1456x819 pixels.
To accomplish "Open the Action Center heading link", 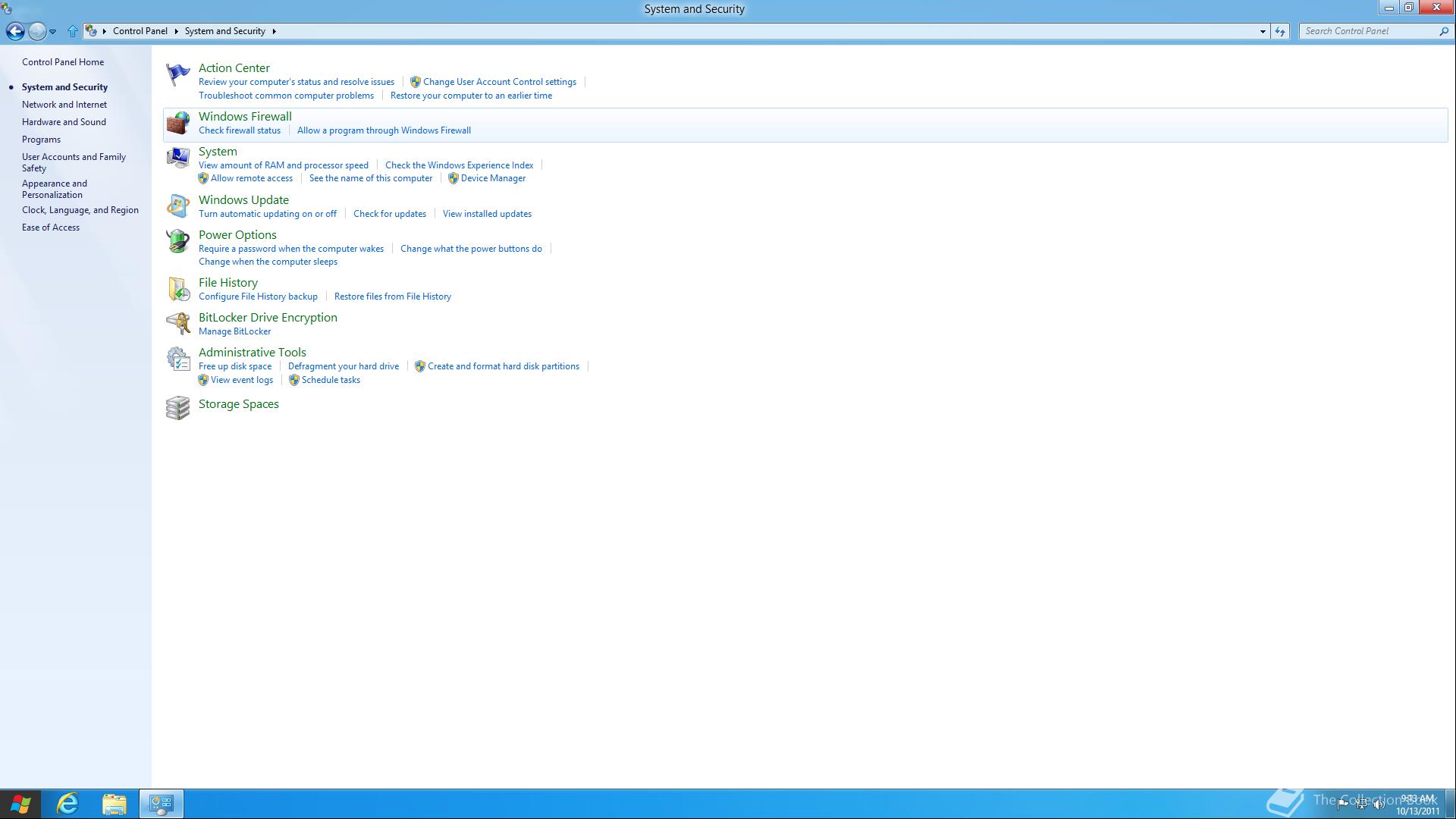I will (234, 68).
